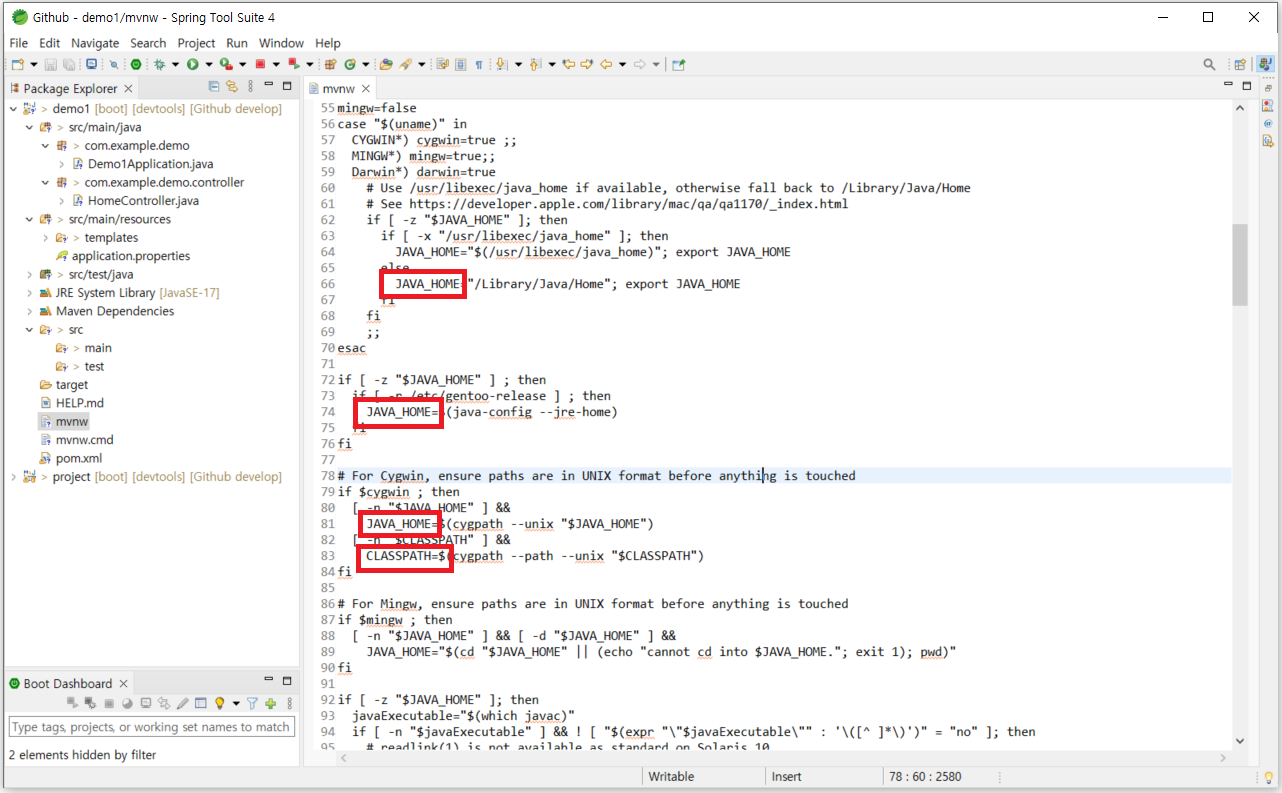Click Boot Dashboard filter input field
The height and width of the screenshot is (793, 1282).
151,727
